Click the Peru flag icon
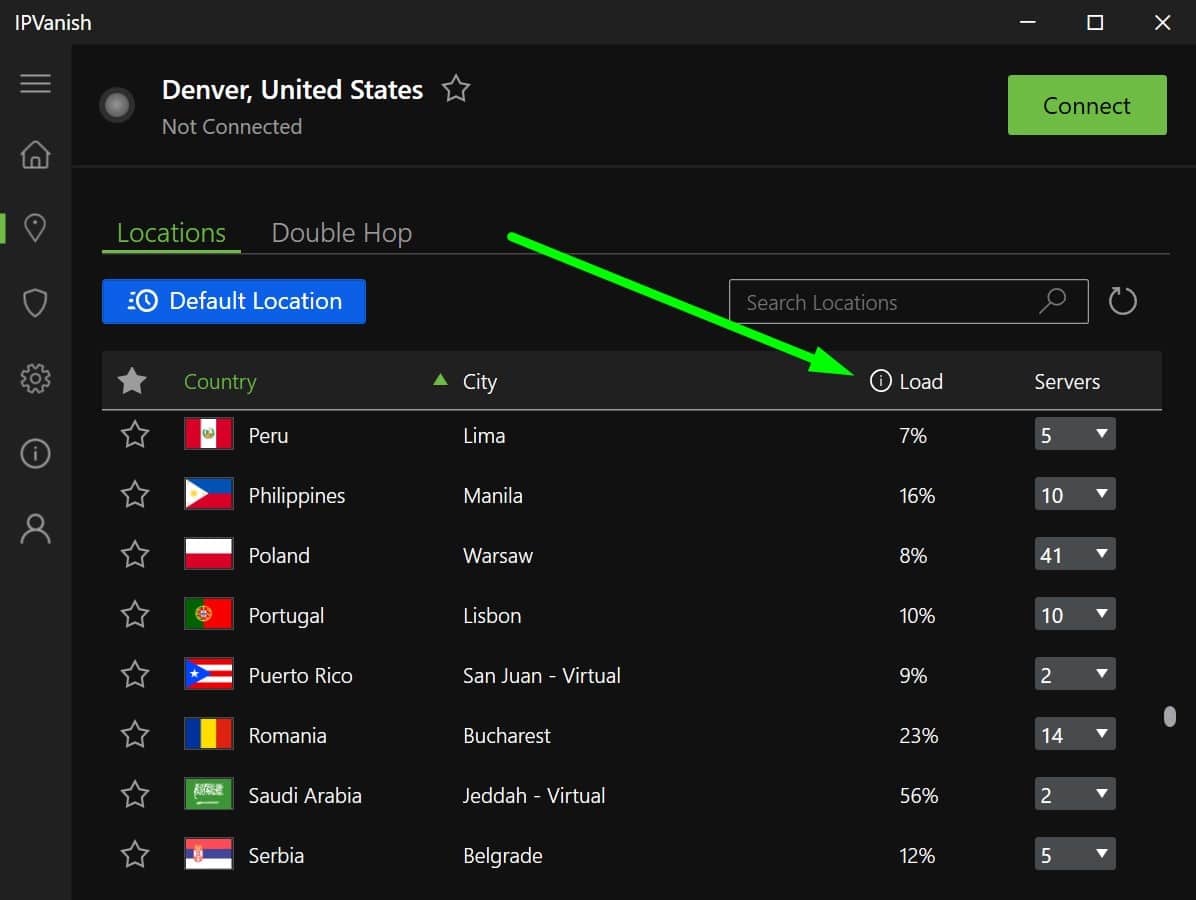This screenshot has width=1196, height=900. tap(208, 434)
